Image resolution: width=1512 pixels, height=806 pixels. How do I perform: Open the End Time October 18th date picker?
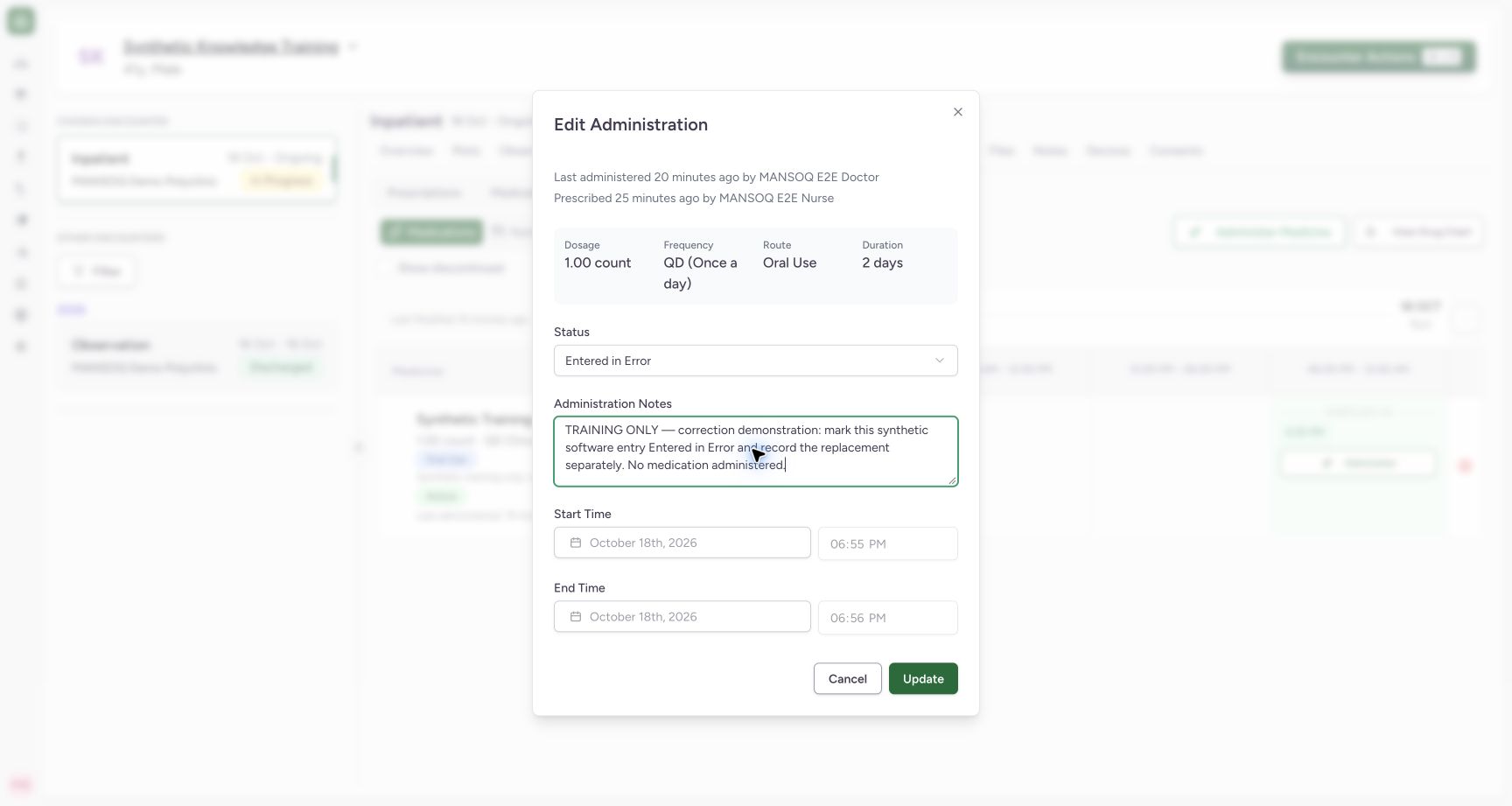(682, 617)
